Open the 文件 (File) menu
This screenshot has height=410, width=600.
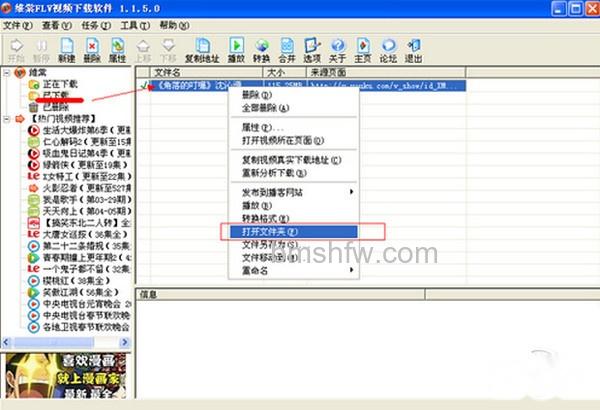point(18,26)
